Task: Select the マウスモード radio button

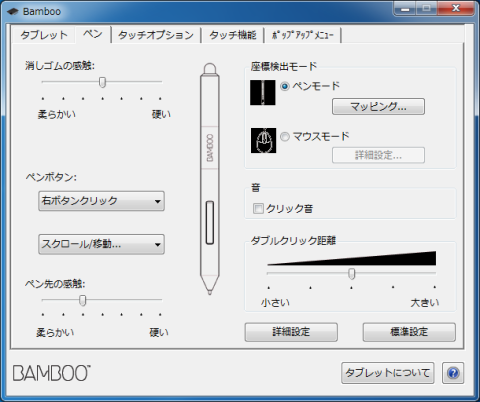Action: [x=285, y=137]
